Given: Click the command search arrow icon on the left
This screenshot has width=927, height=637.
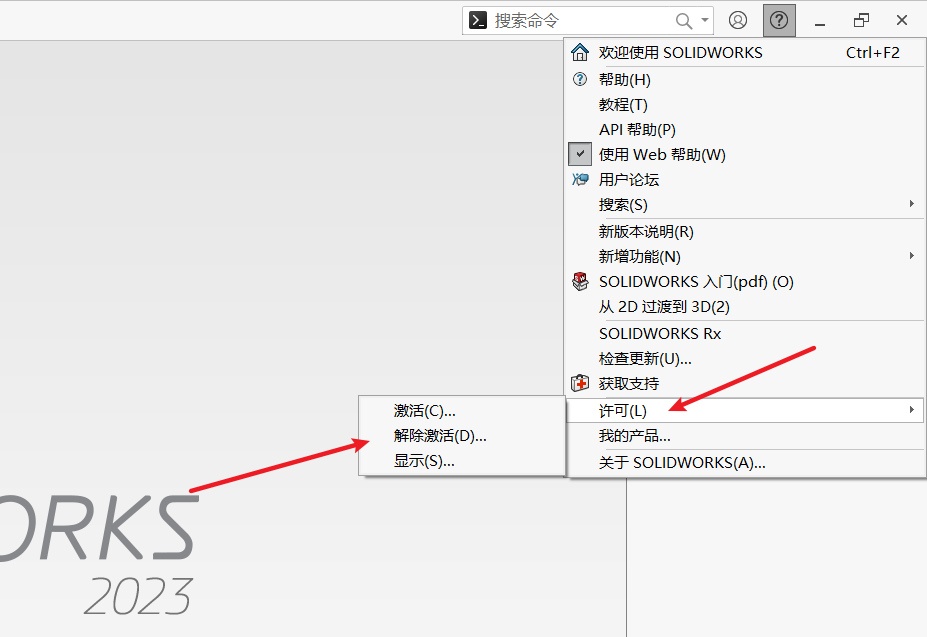Looking at the screenshot, I should click(x=477, y=20).
